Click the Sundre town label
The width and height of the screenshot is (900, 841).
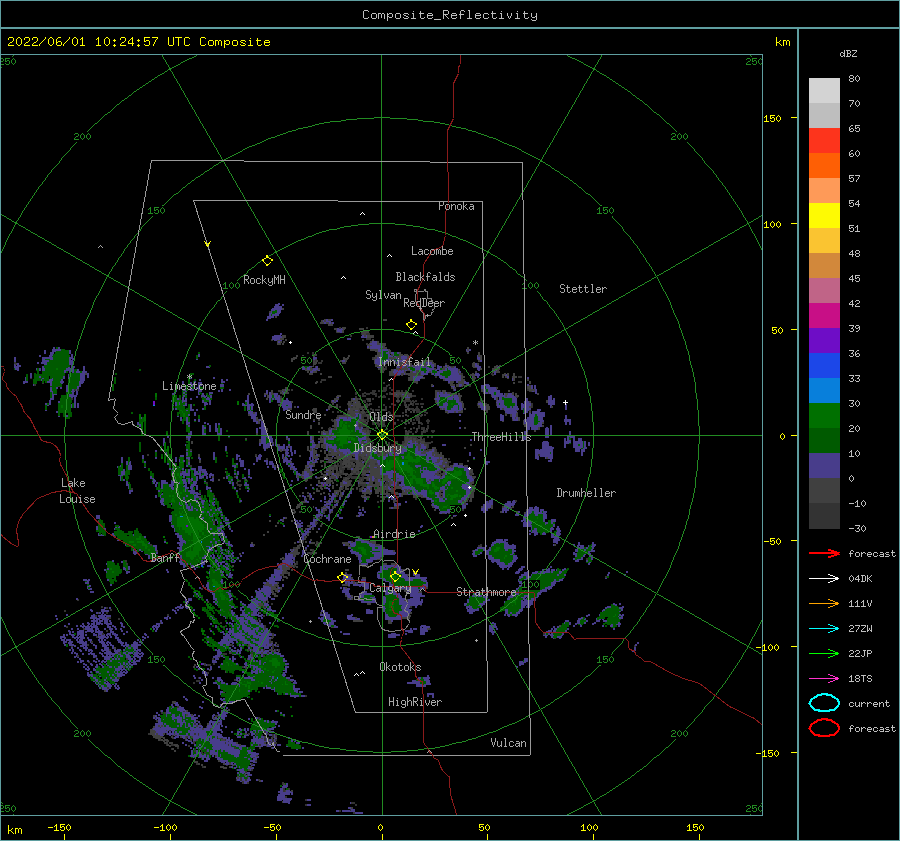(x=303, y=414)
